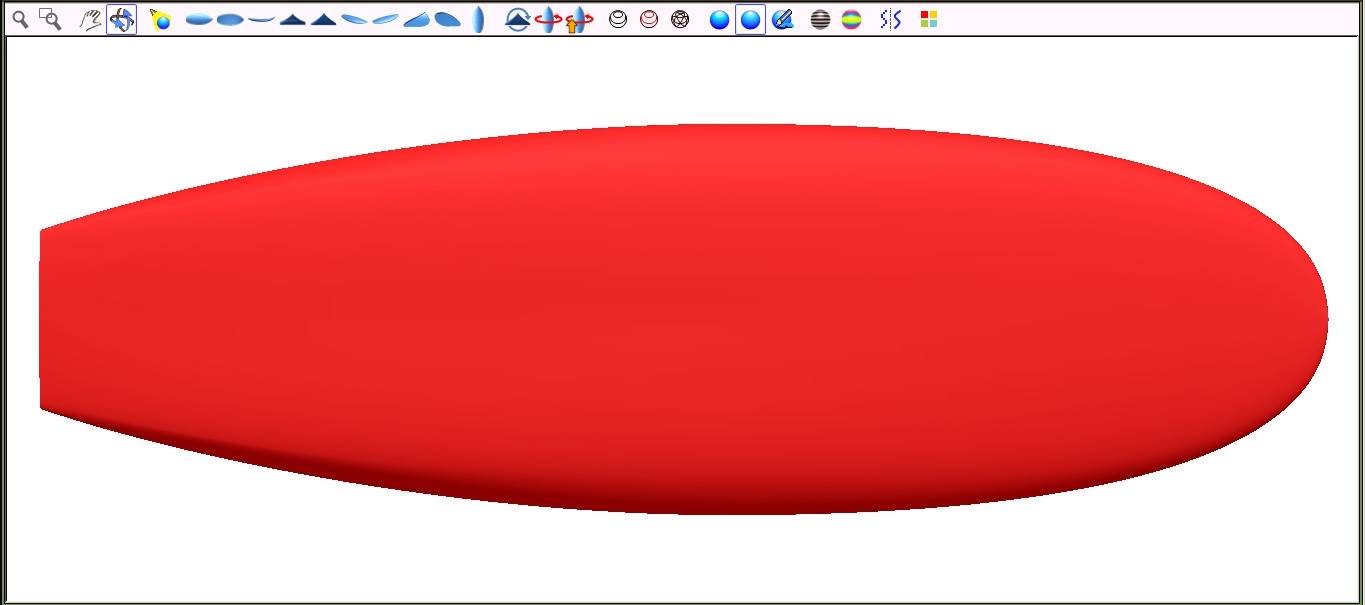The height and width of the screenshot is (605, 1365).
Task: Click the spin icon with orange up arrow
Action: click(x=578, y=19)
